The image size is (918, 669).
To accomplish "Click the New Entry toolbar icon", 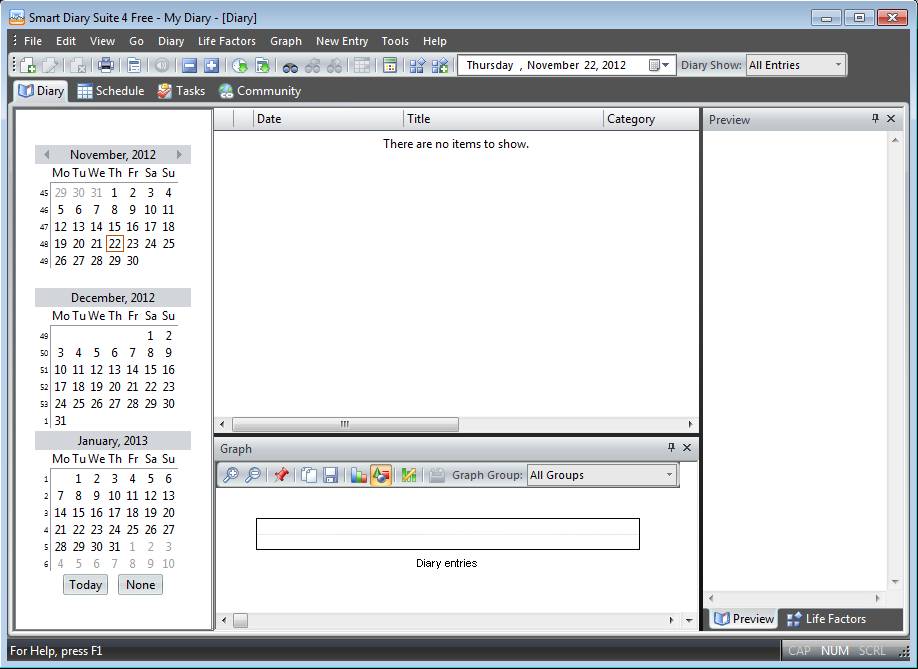I will pos(28,65).
